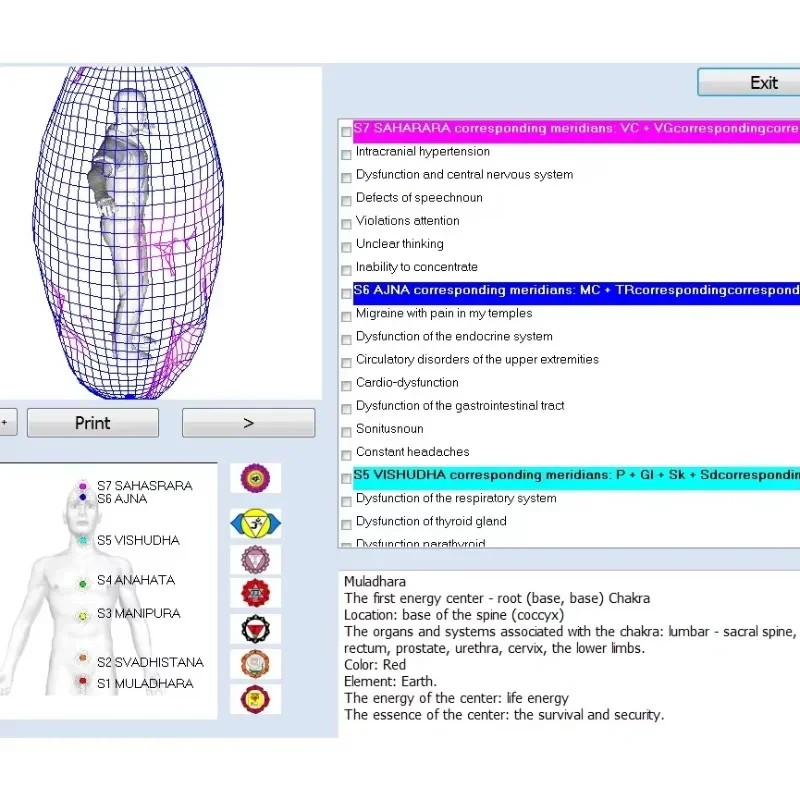Click the orange S2 Svadhistana chakra icon

click(x=255, y=663)
